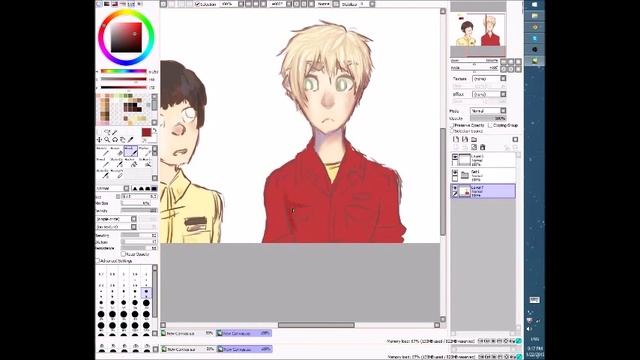Select Layer 7 in layer list
The image size is (640, 360).
[x=483, y=191]
